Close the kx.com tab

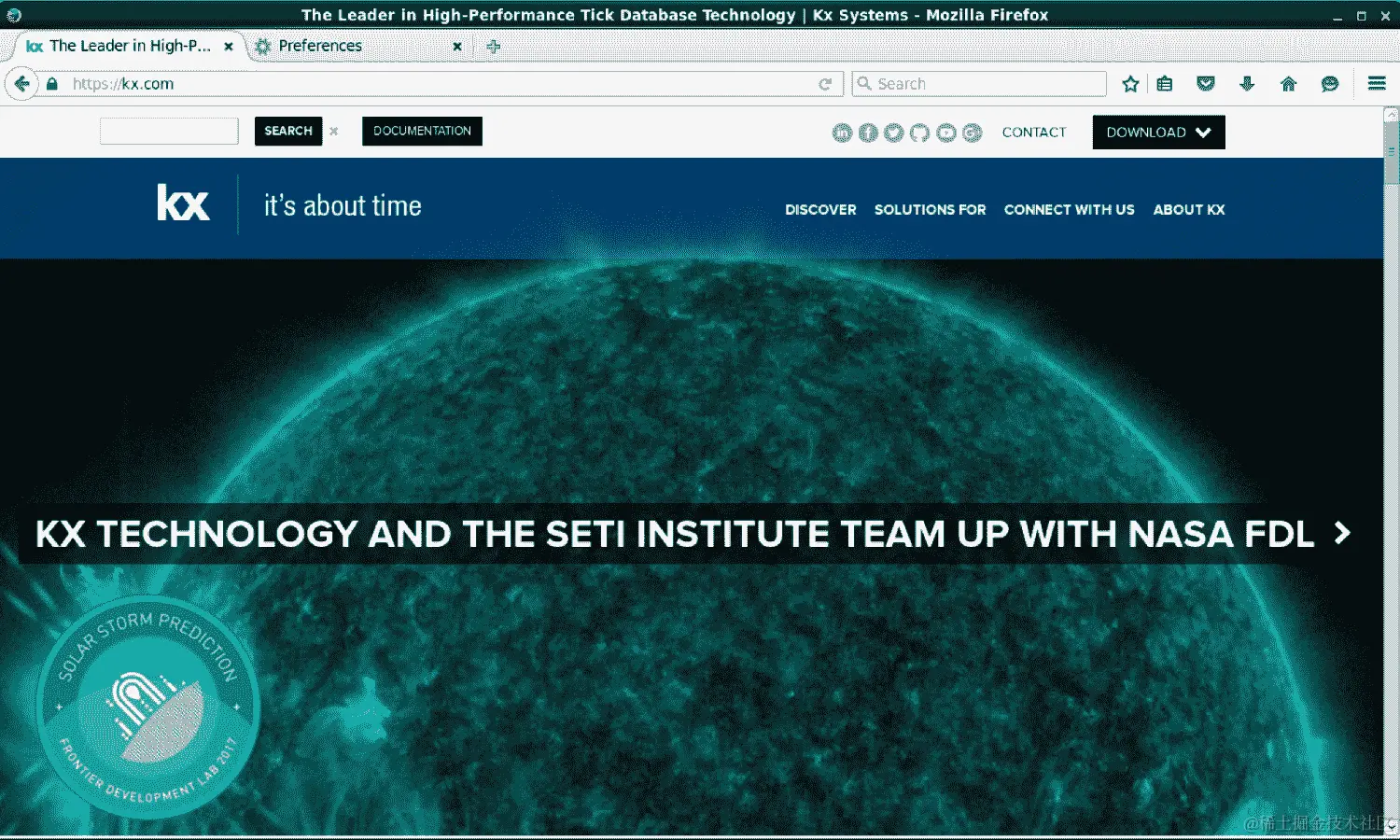point(229,46)
